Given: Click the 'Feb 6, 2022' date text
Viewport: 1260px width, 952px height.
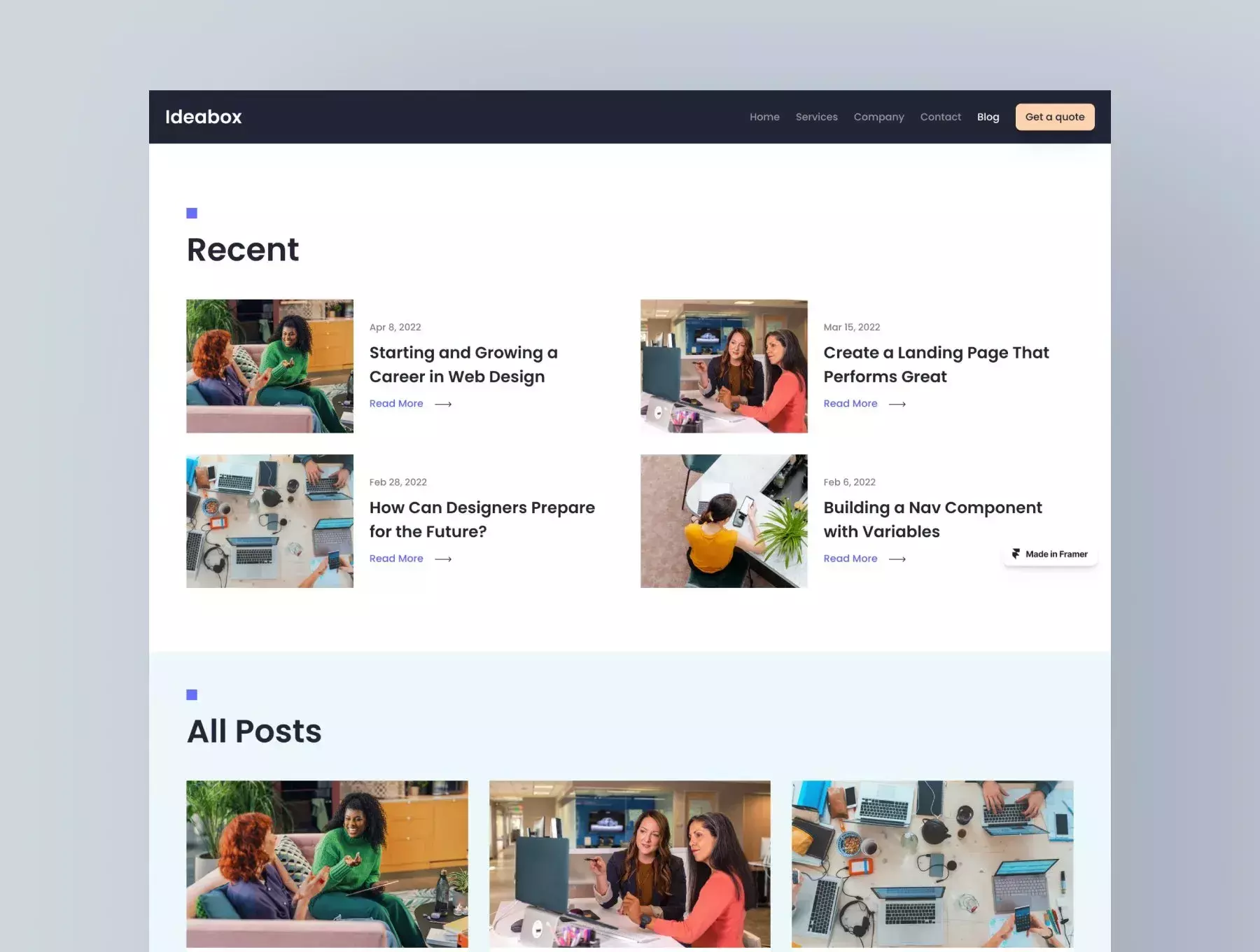Looking at the screenshot, I should coord(850,482).
